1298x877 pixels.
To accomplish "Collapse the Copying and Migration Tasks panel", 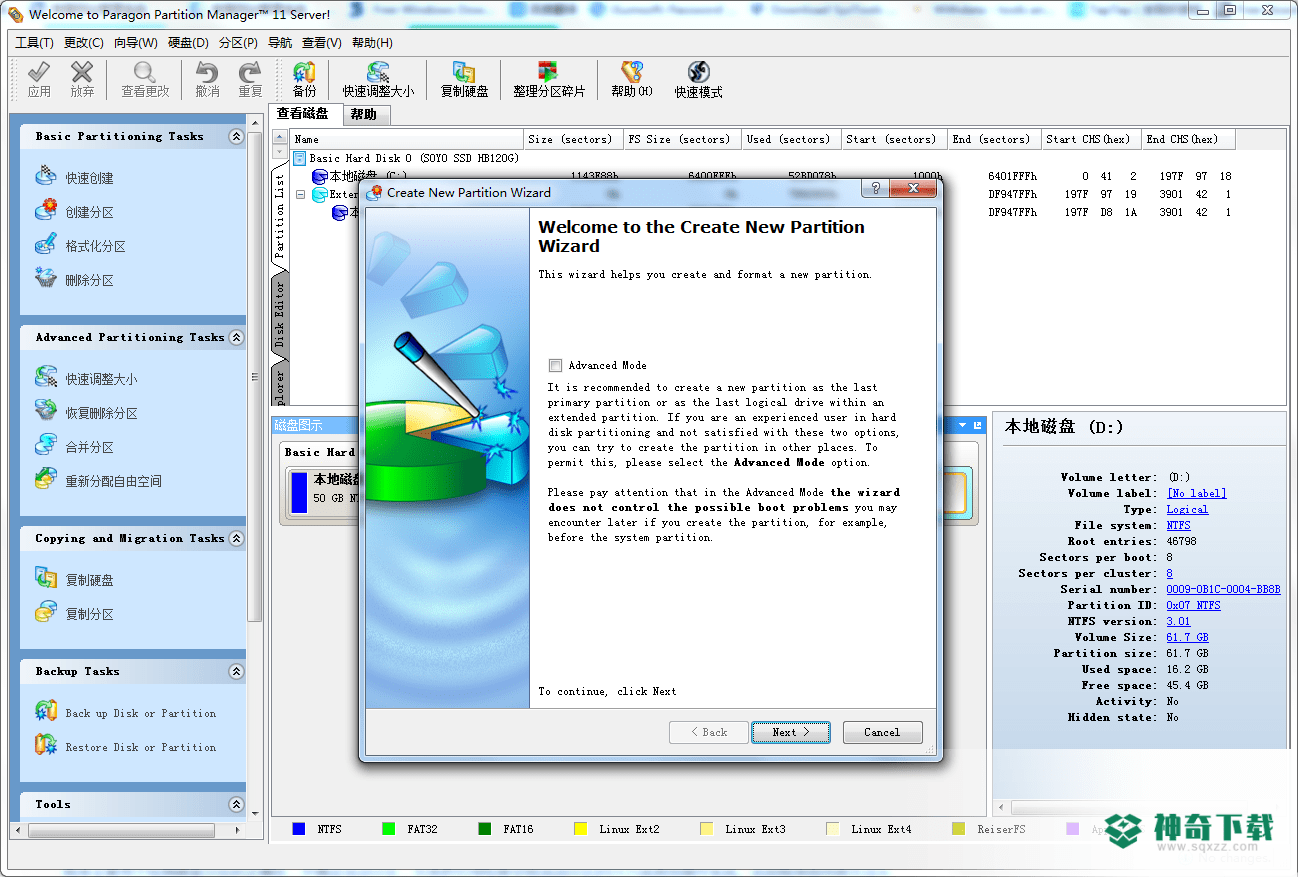I will click(236, 539).
